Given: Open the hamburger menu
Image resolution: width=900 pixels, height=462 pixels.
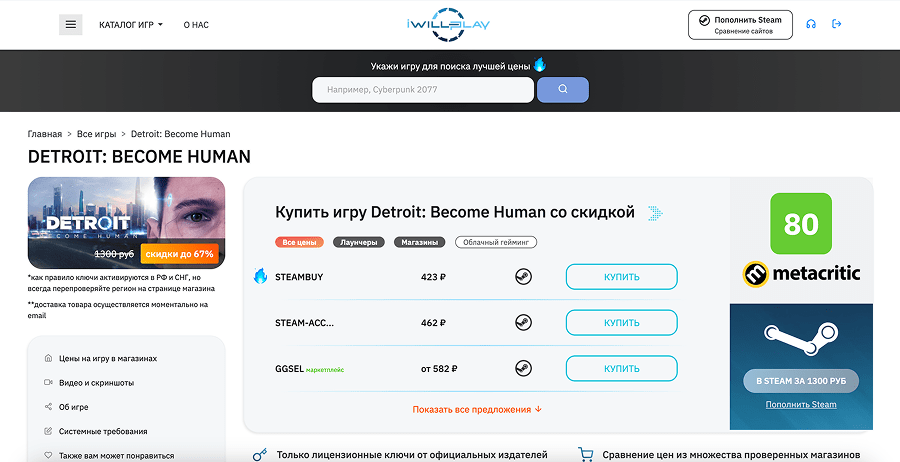Looking at the screenshot, I should tap(71, 25).
